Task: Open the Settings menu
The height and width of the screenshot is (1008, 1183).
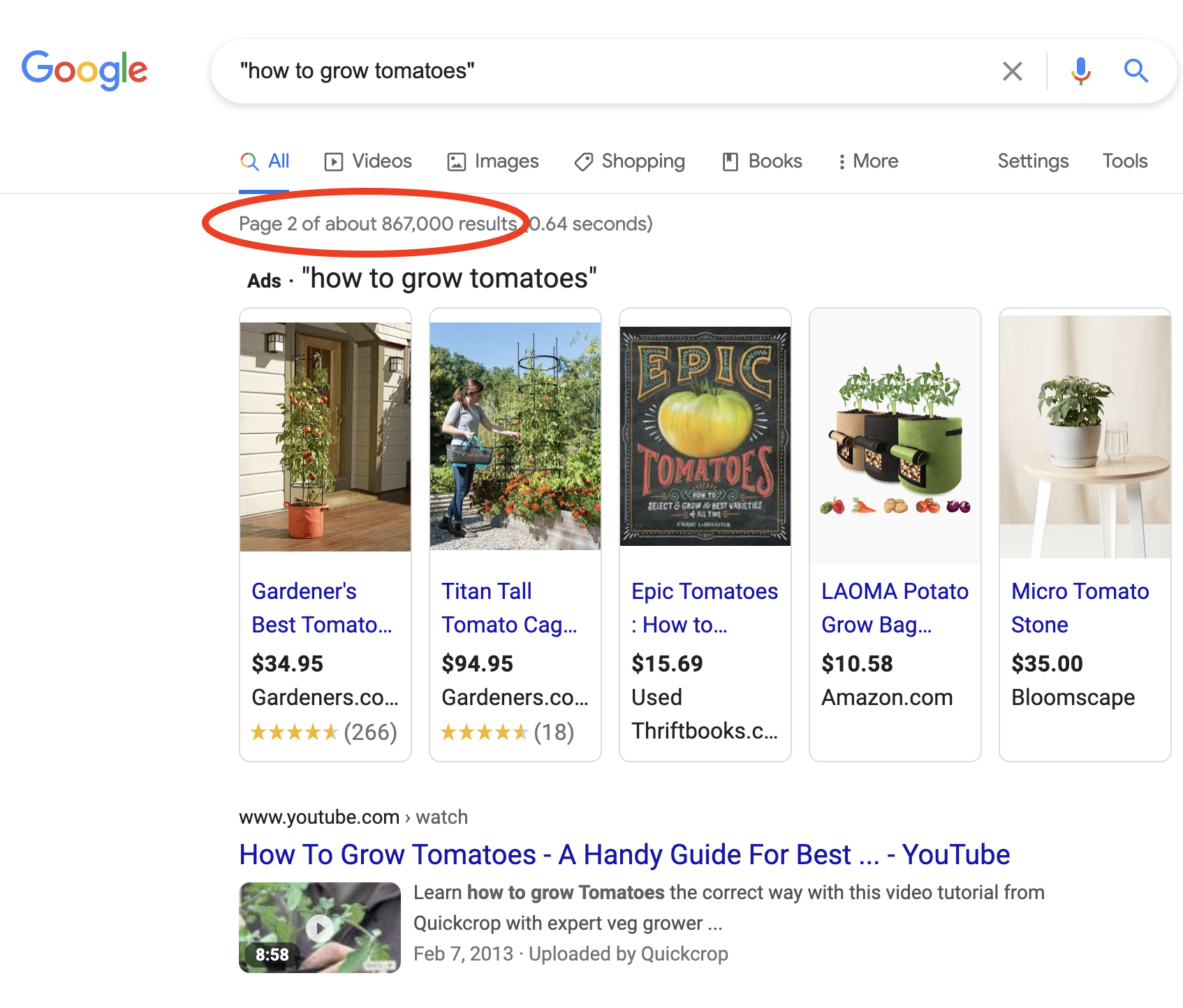Action: coord(1033,161)
